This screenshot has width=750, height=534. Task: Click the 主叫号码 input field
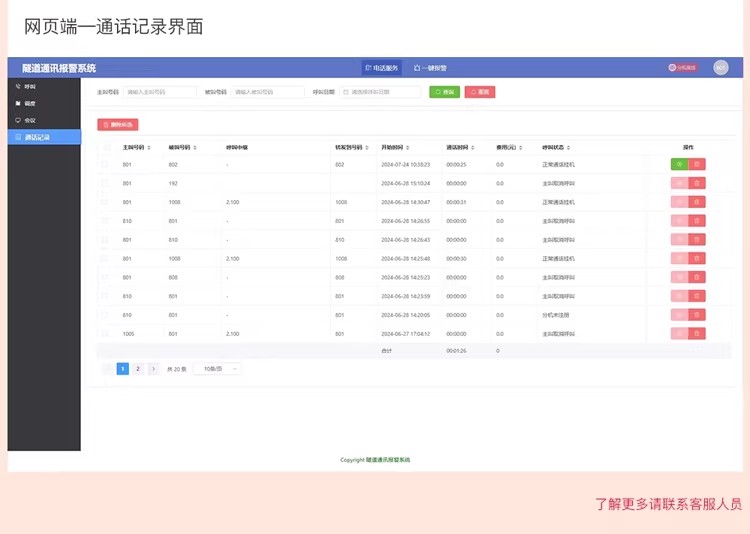[x=159, y=92]
